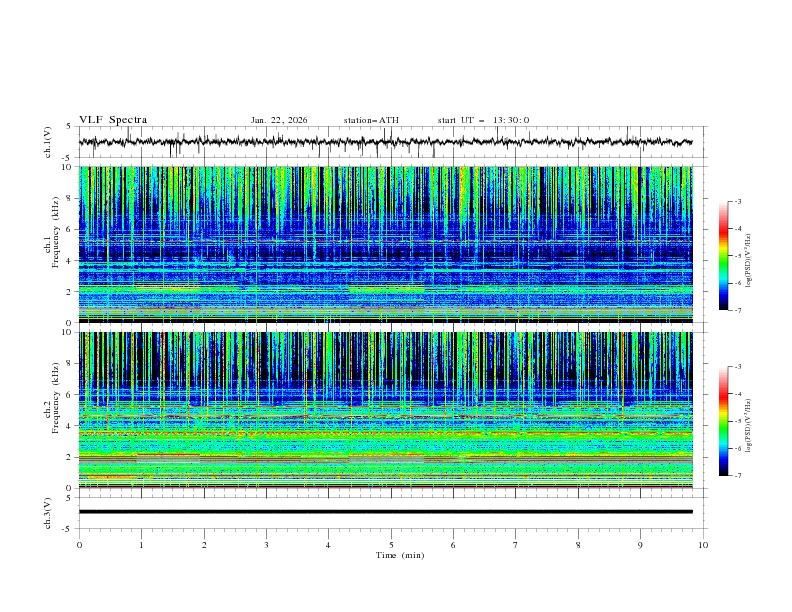Screen dimensions: 792x612
Task: Click the ch.1(V) axis label
Action: click(x=47, y=142)
